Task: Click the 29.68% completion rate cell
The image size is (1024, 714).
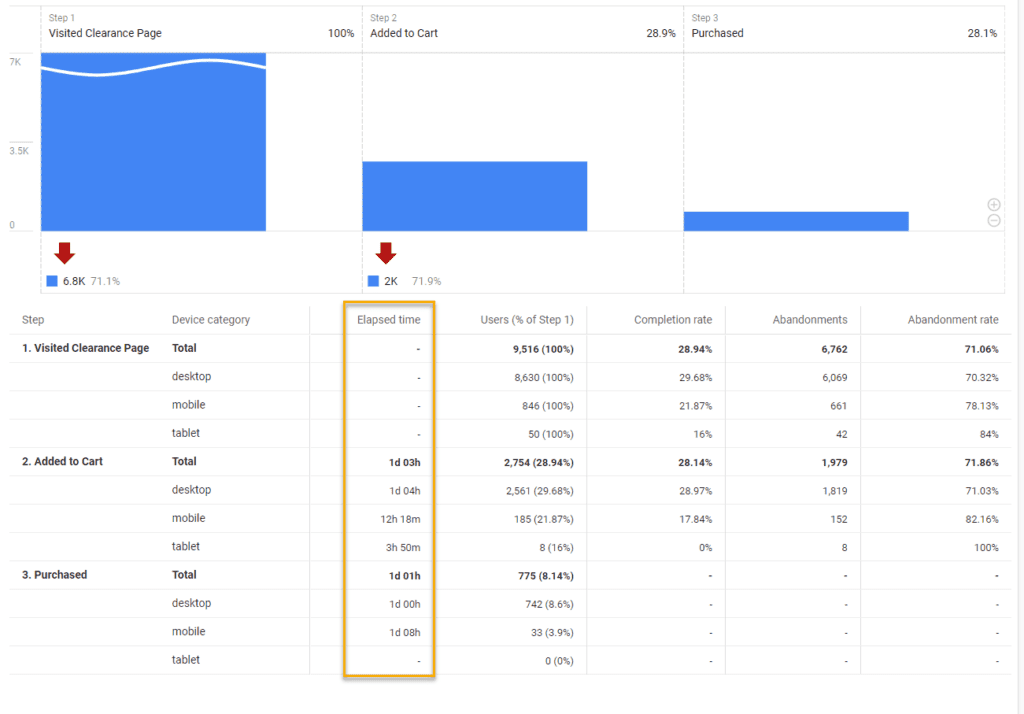Action: tap(696, 378)
